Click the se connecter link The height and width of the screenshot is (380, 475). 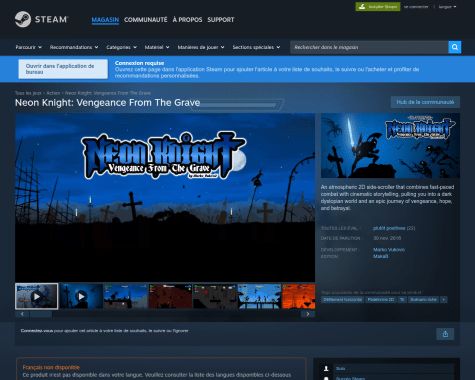pyautogui.click(x=416, y=7)
